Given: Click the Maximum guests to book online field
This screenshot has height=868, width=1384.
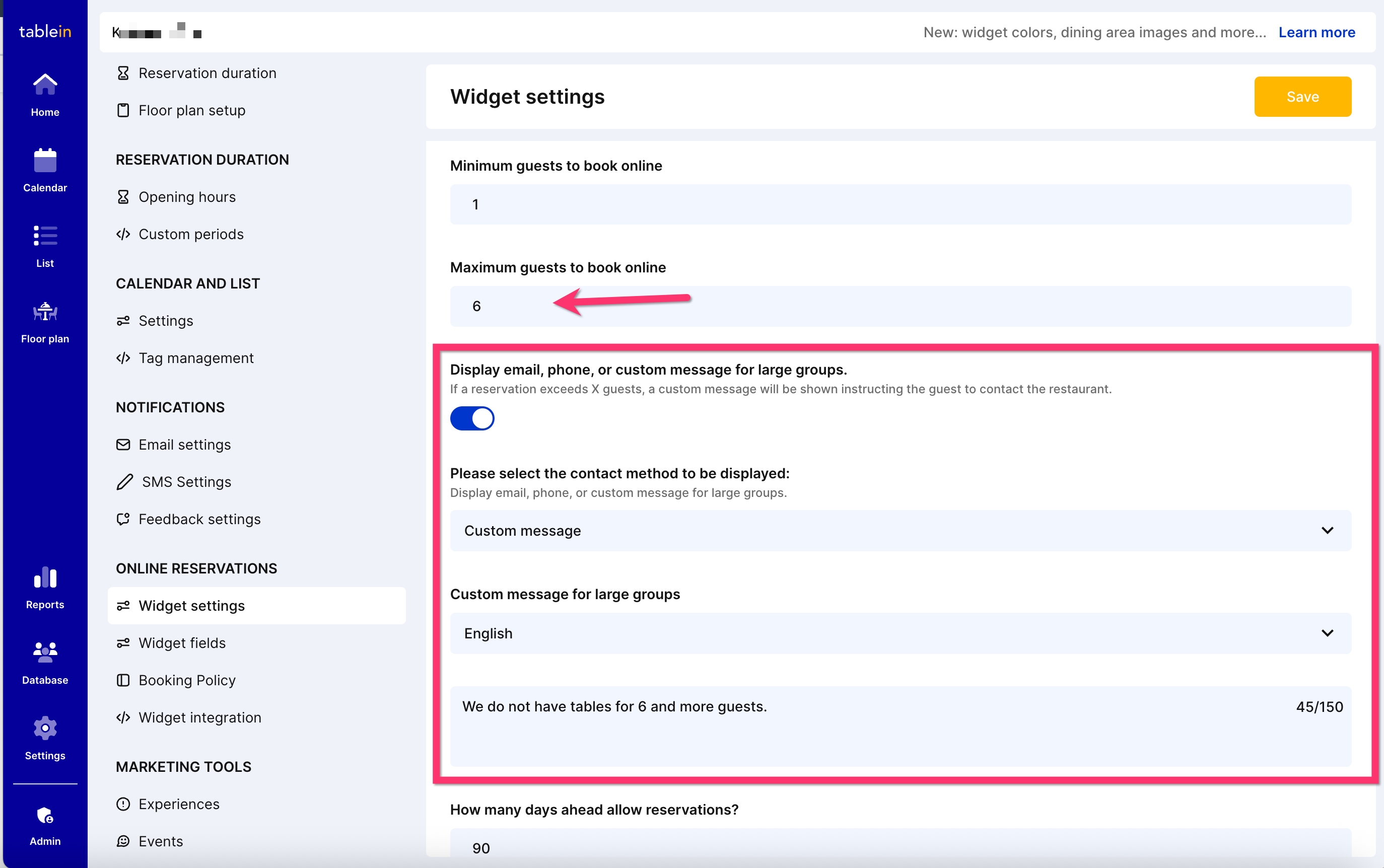Looking at the screenshot, I should [x=901, y=306].
